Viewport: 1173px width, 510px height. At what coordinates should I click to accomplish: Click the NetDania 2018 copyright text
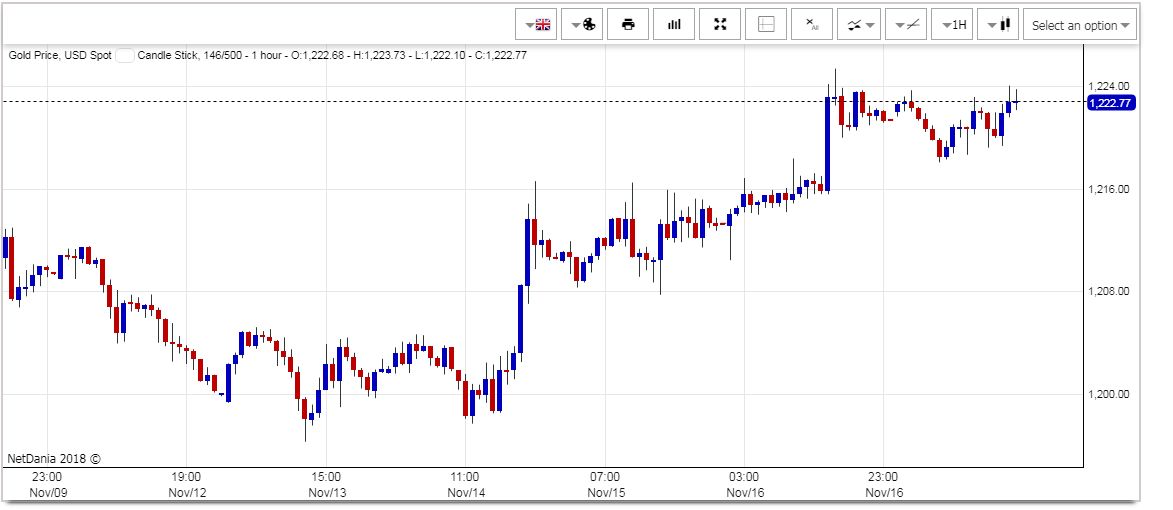54,458
